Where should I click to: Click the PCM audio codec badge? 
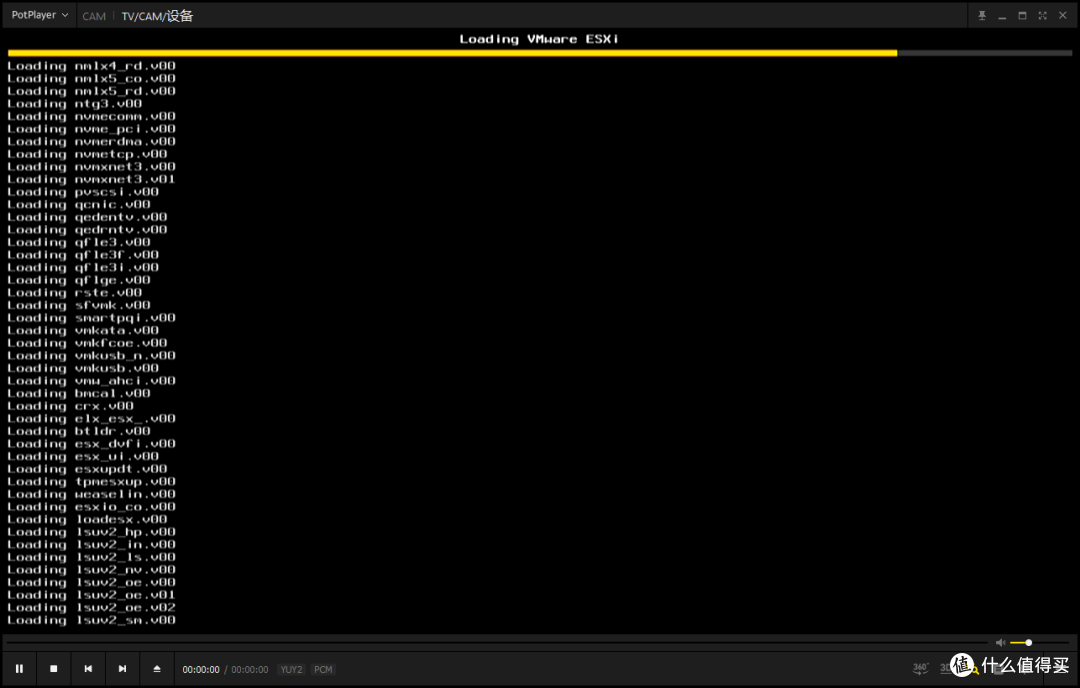coord(323,669)
